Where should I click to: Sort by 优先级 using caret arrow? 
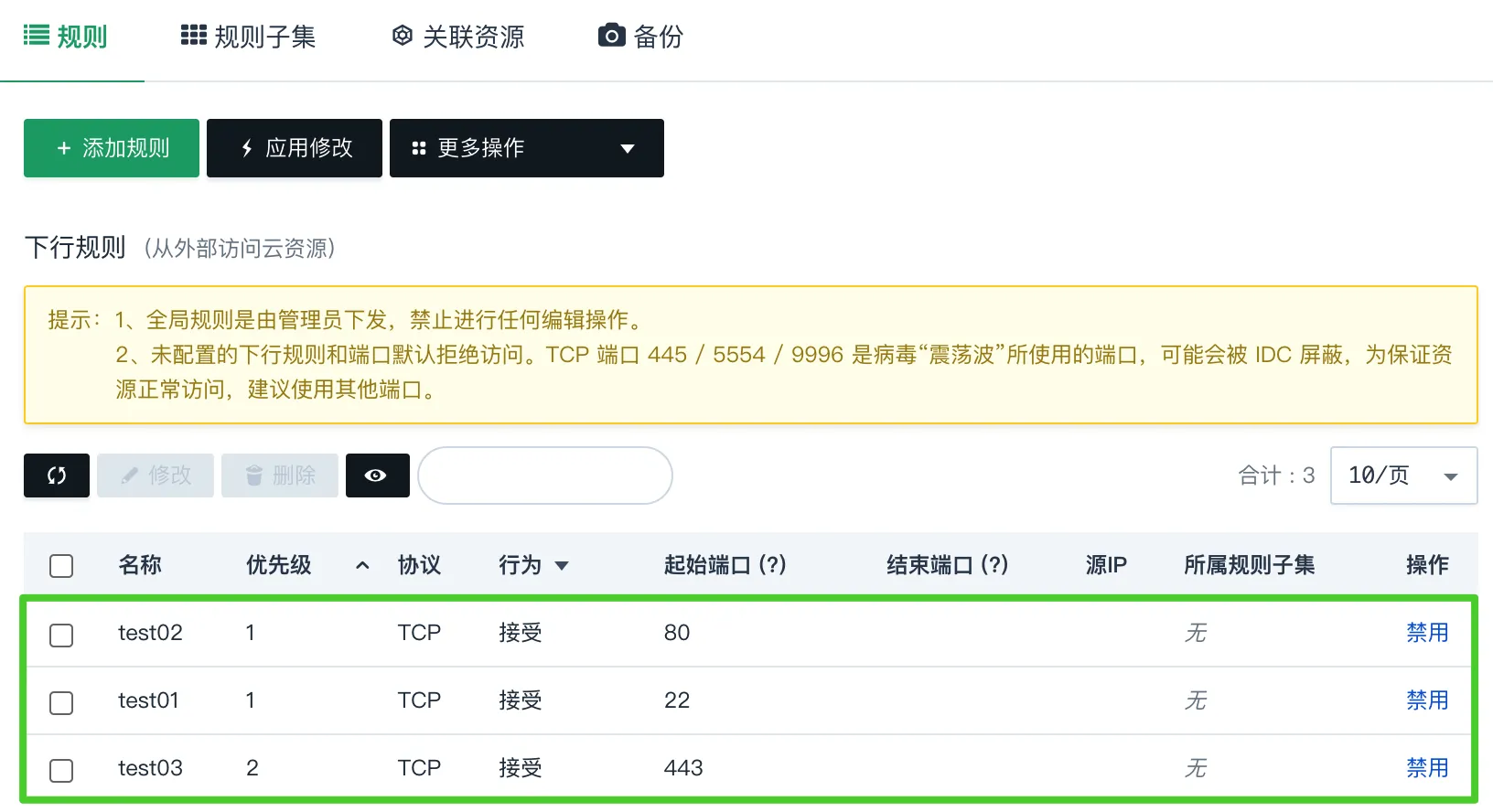(362, 566)
